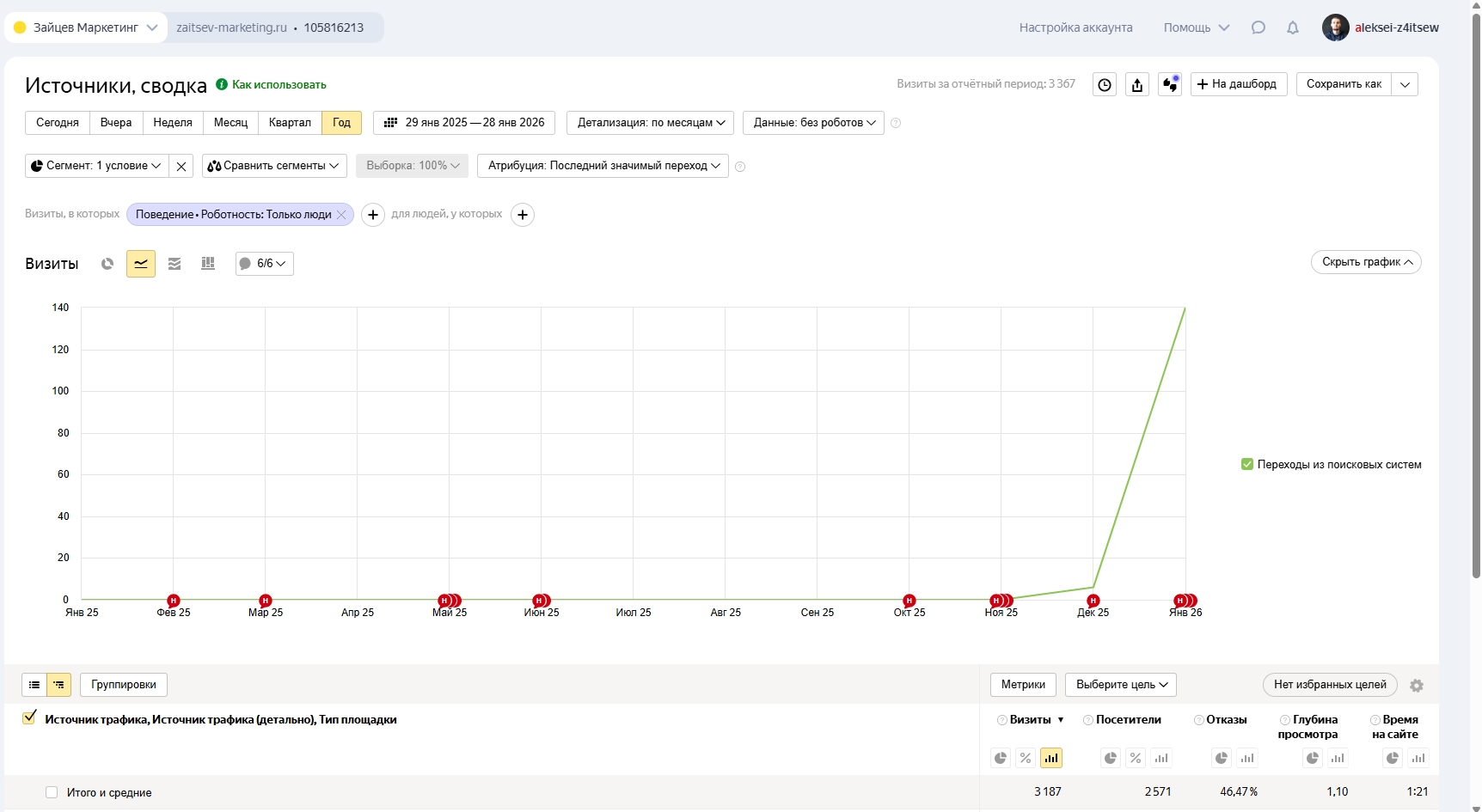Toggle the 'Итого и средние' row checkbox
Image resolution: width=1482 pixels, height=812 pixels.
52,792
